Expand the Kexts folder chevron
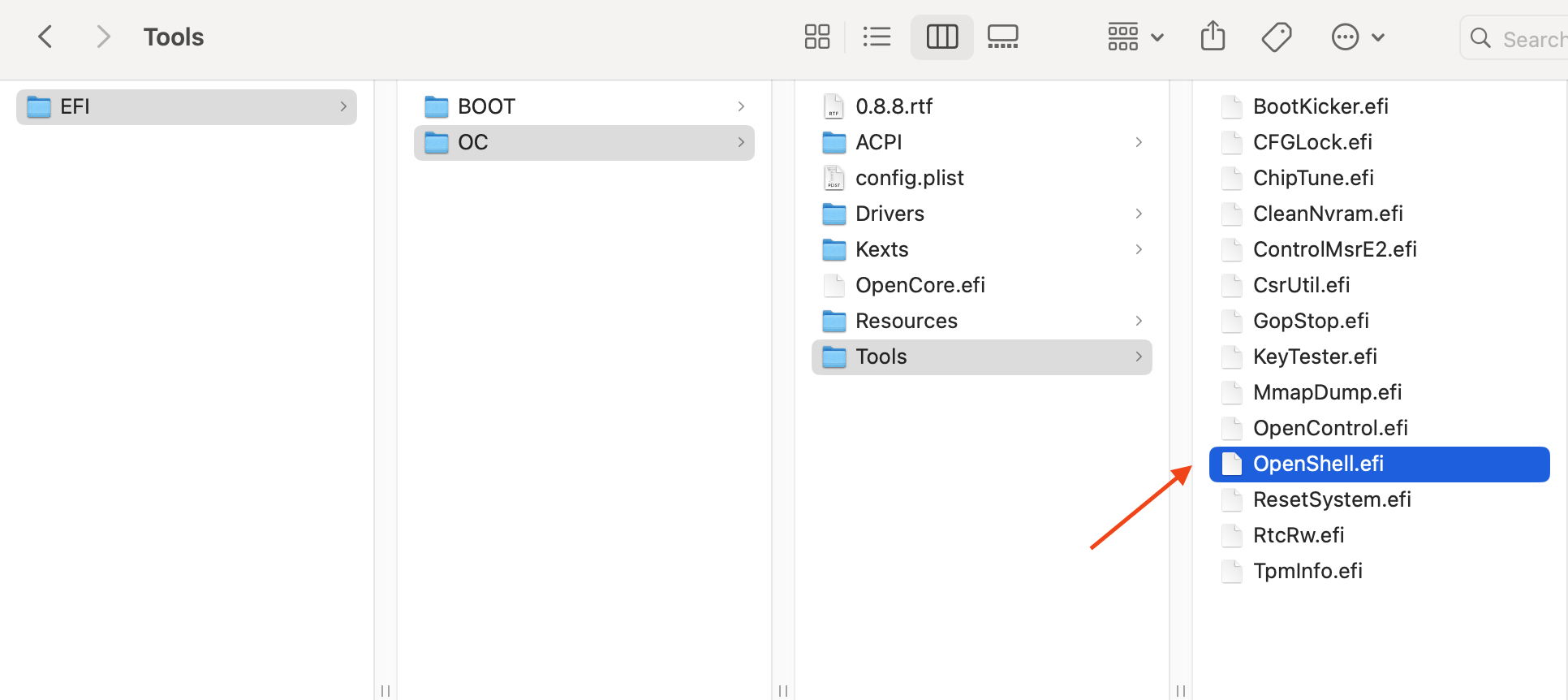 [1139, 249]
